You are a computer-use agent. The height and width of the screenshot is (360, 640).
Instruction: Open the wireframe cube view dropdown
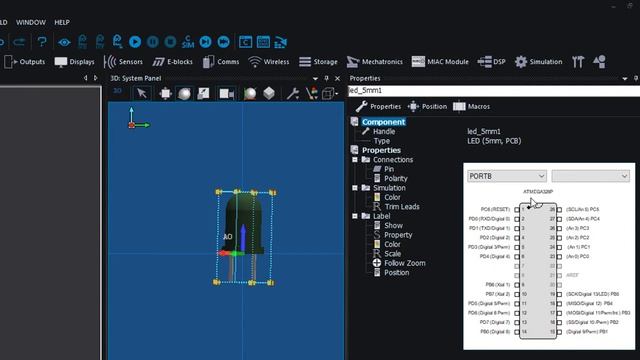point(330,93)
